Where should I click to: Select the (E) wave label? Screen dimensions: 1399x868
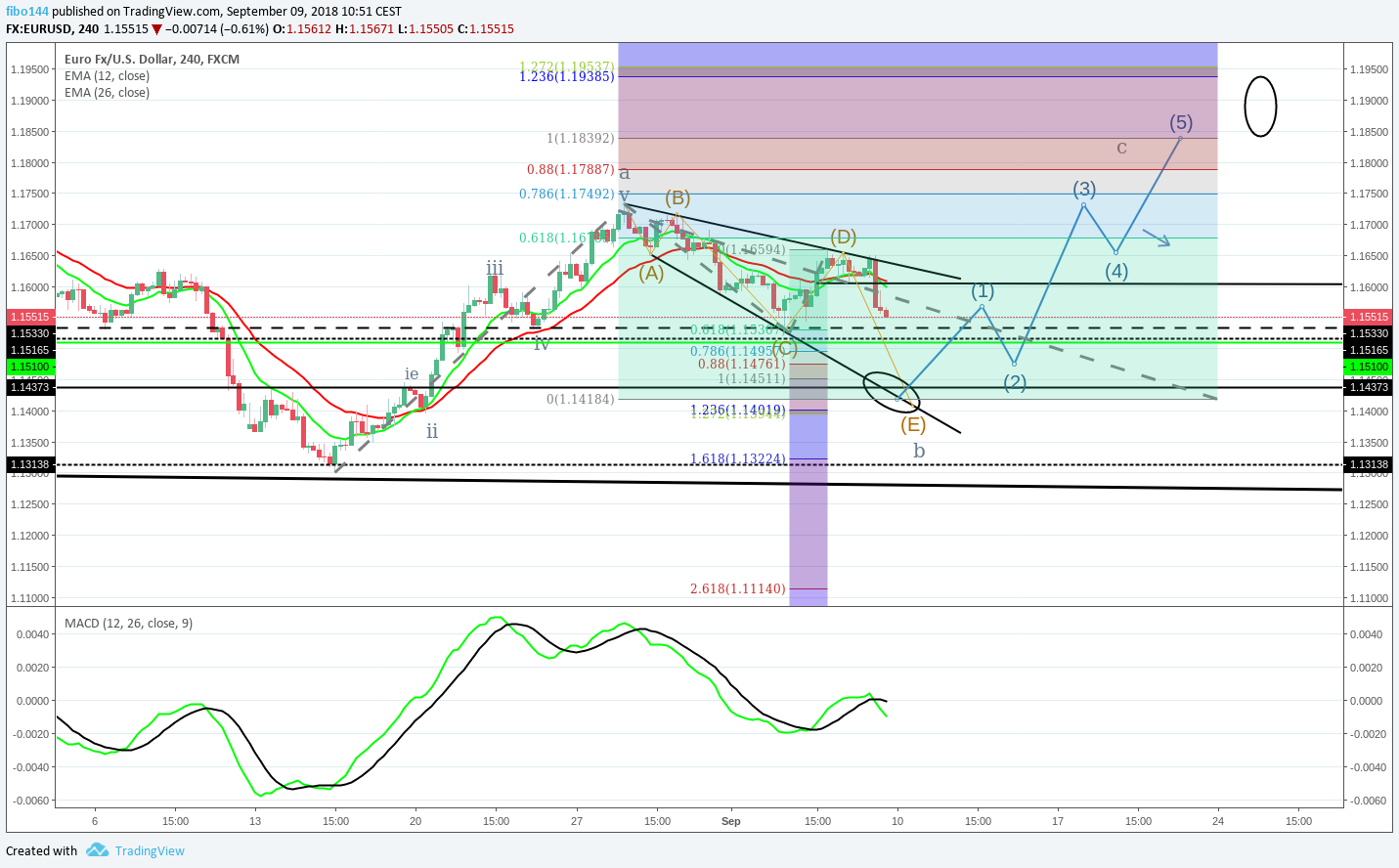[x=913, y=424]
